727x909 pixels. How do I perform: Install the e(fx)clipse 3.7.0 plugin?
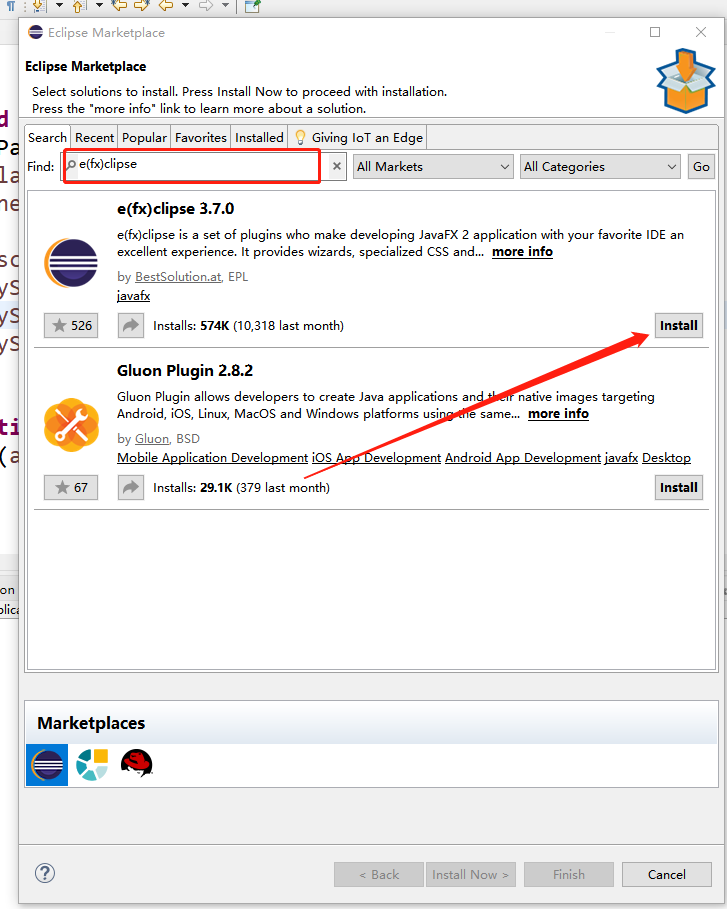pos(678,325)
